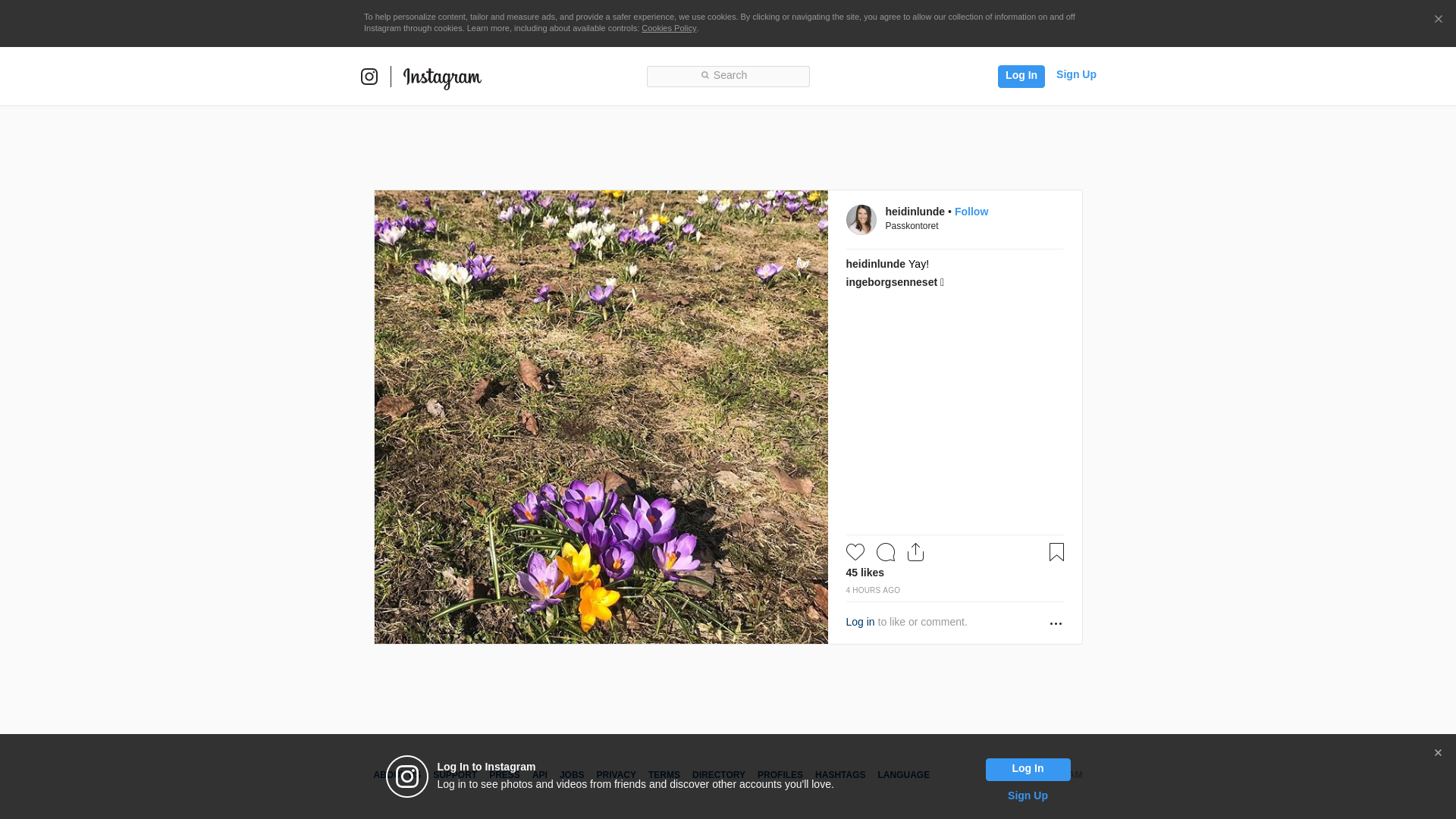Open the LANGUAGE footer selector
Viewport: 1456px width, 819px height.
904,775
